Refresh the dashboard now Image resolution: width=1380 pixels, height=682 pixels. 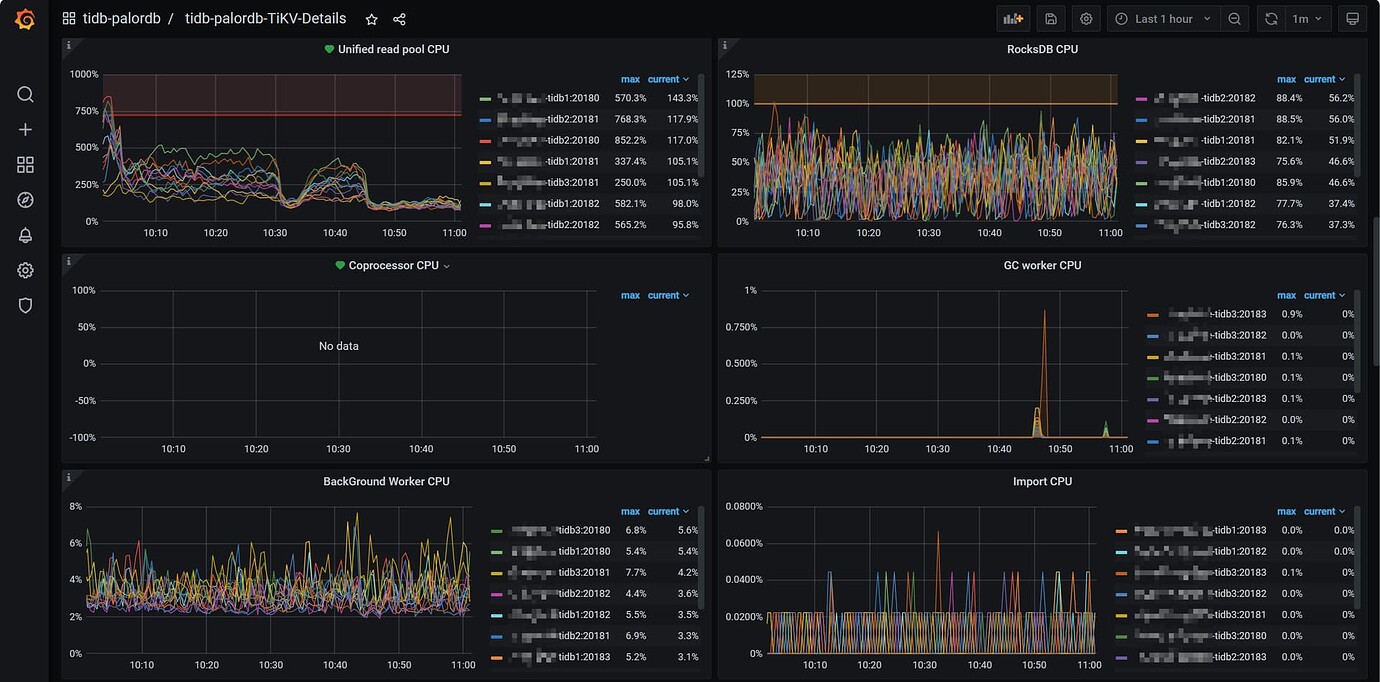(x=1271, y=19)
